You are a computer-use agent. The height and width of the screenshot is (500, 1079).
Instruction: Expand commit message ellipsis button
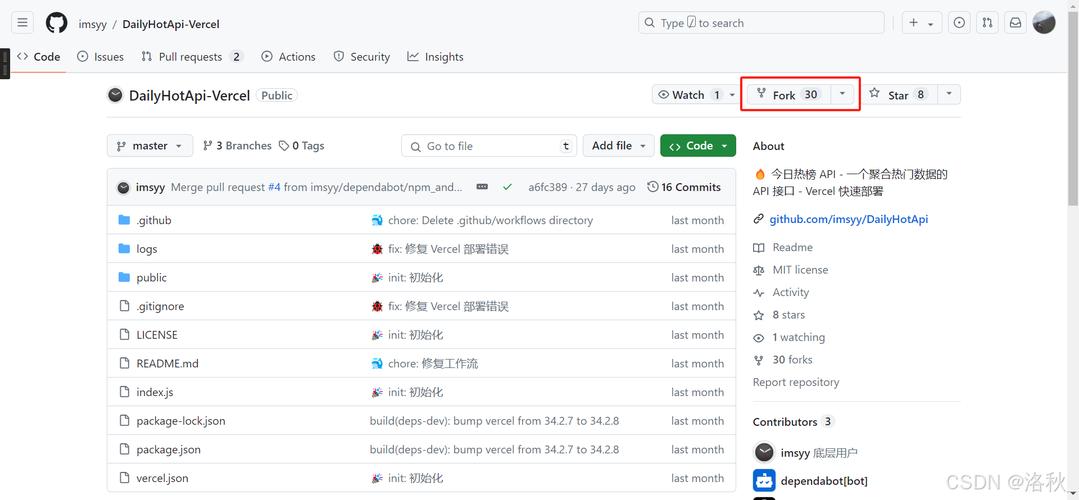pos(482,187)
